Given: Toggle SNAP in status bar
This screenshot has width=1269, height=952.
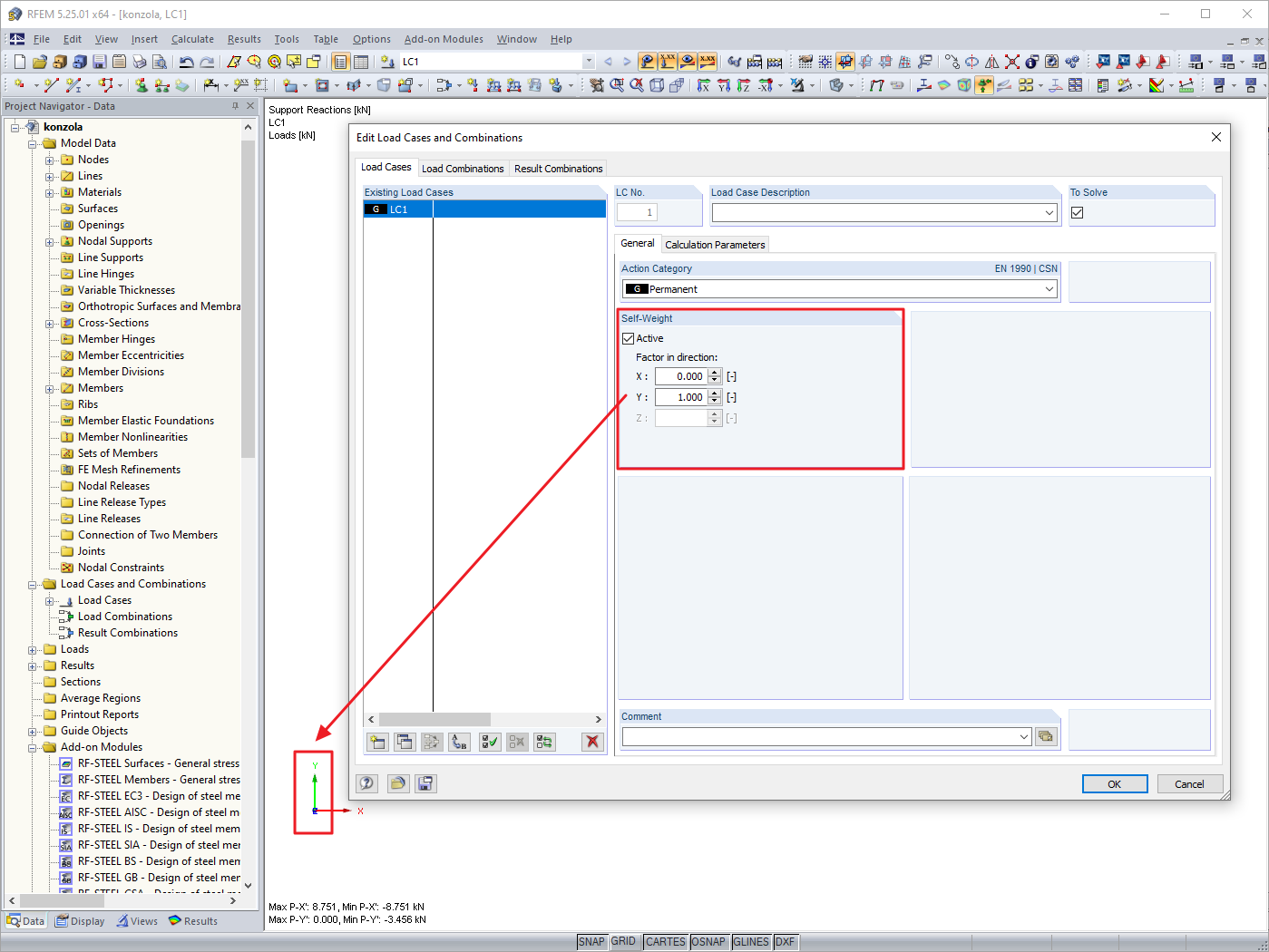Looking at the screenshot, I should [591, 942].
